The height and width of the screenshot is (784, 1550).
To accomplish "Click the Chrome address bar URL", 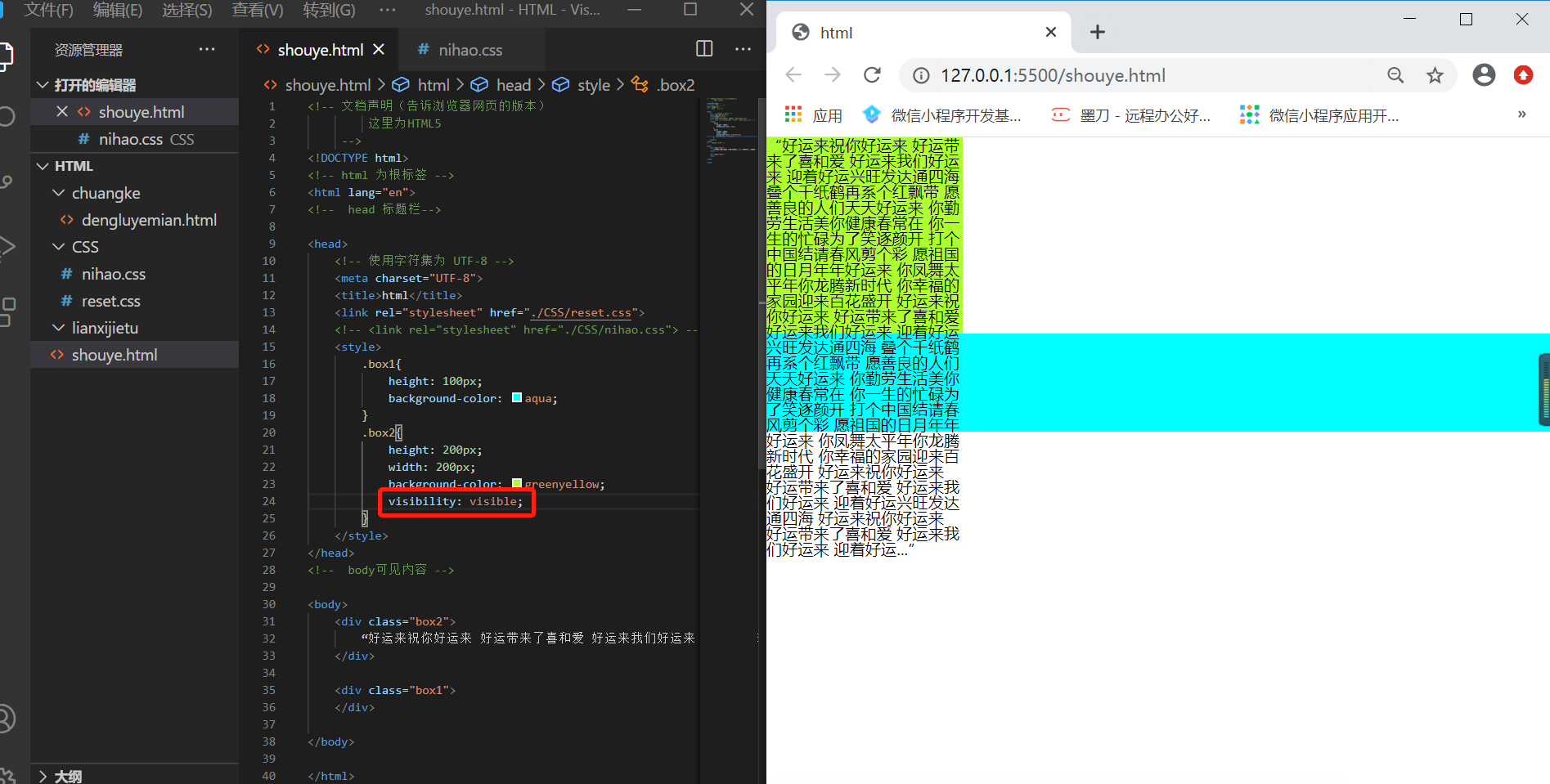I will pos(1053,75).
